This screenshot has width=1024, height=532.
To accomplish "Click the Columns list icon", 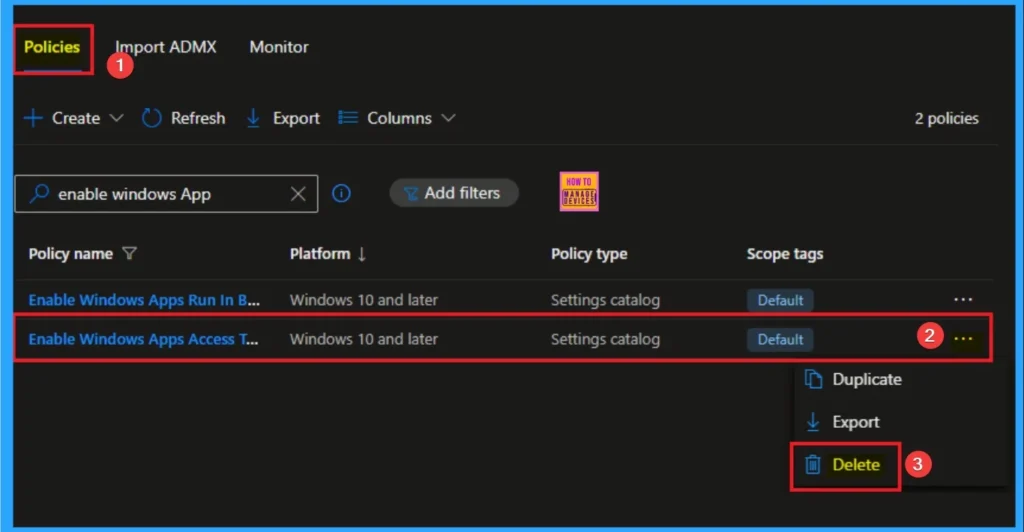I will [x=348, y=118].
